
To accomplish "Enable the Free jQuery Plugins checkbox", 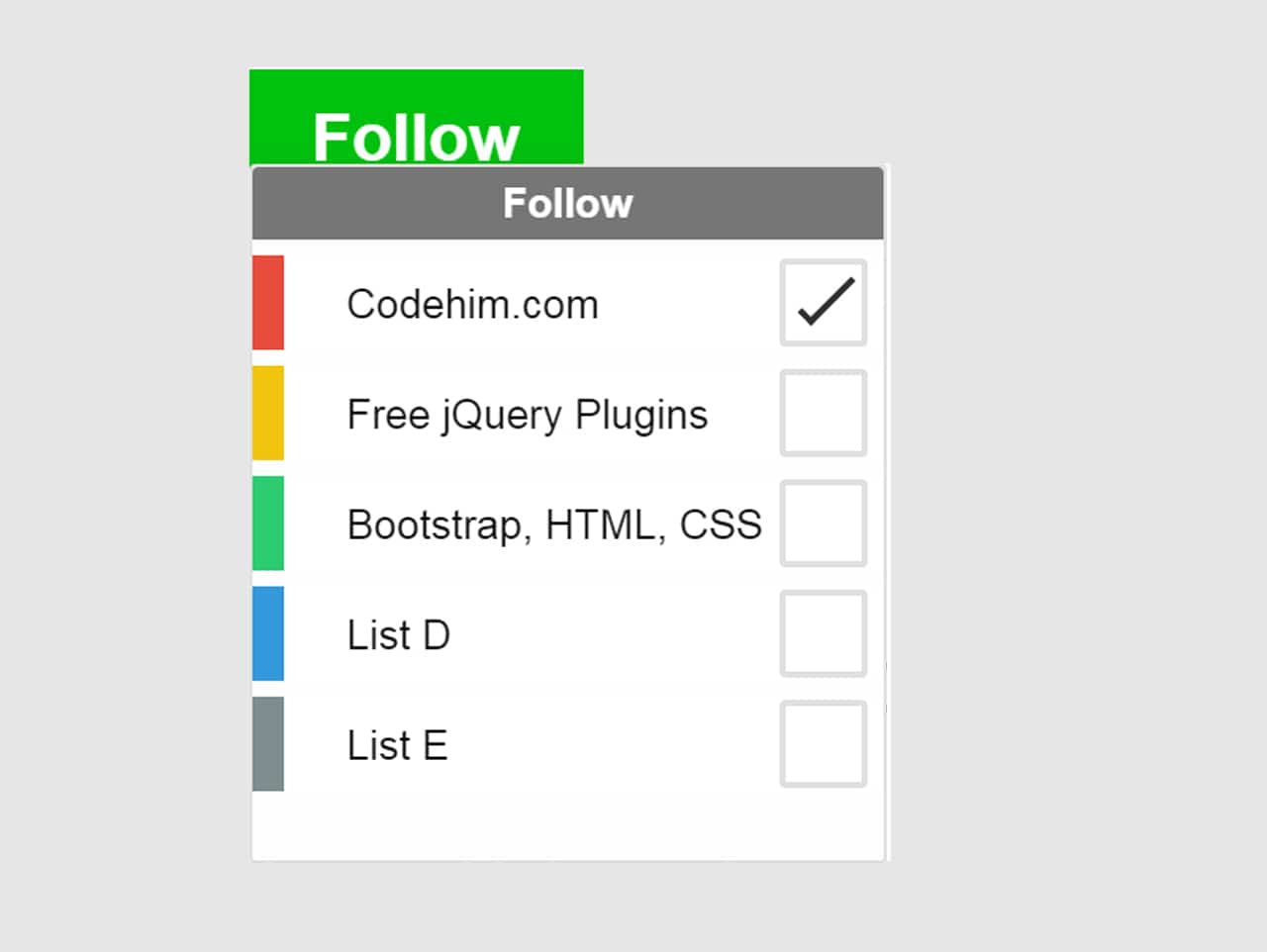I will point(823,413).
